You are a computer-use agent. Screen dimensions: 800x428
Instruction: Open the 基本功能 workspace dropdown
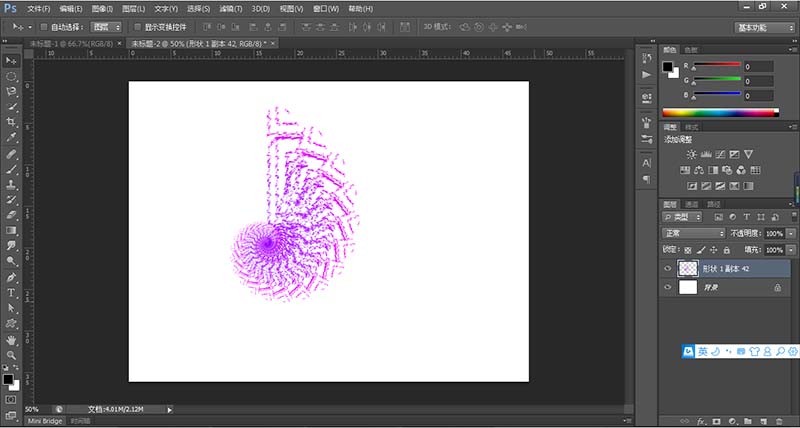click(764, 28)
